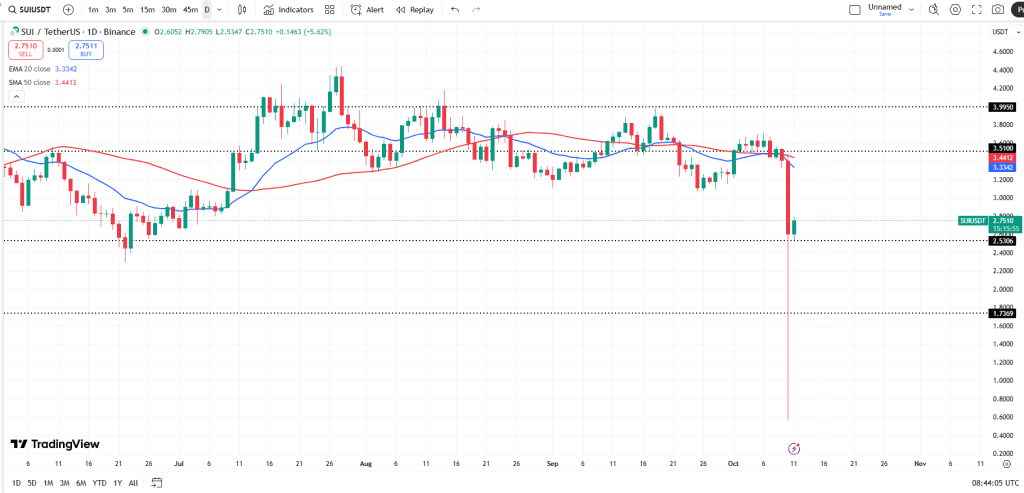The width and height of the screenshot is (1024, 493).
Task: Take a chart snapshot with camera icon
Action: tap(997, 9)
